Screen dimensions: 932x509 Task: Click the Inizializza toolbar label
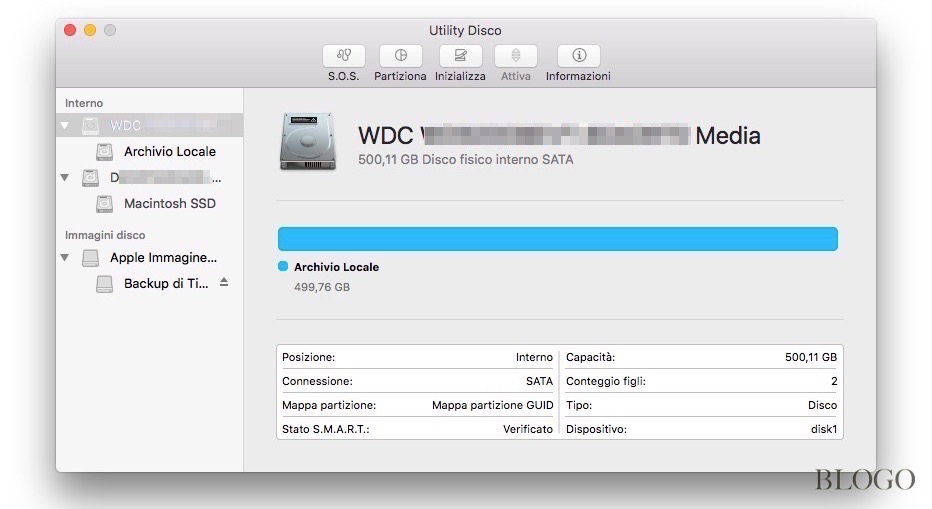[x=460, y=76]
